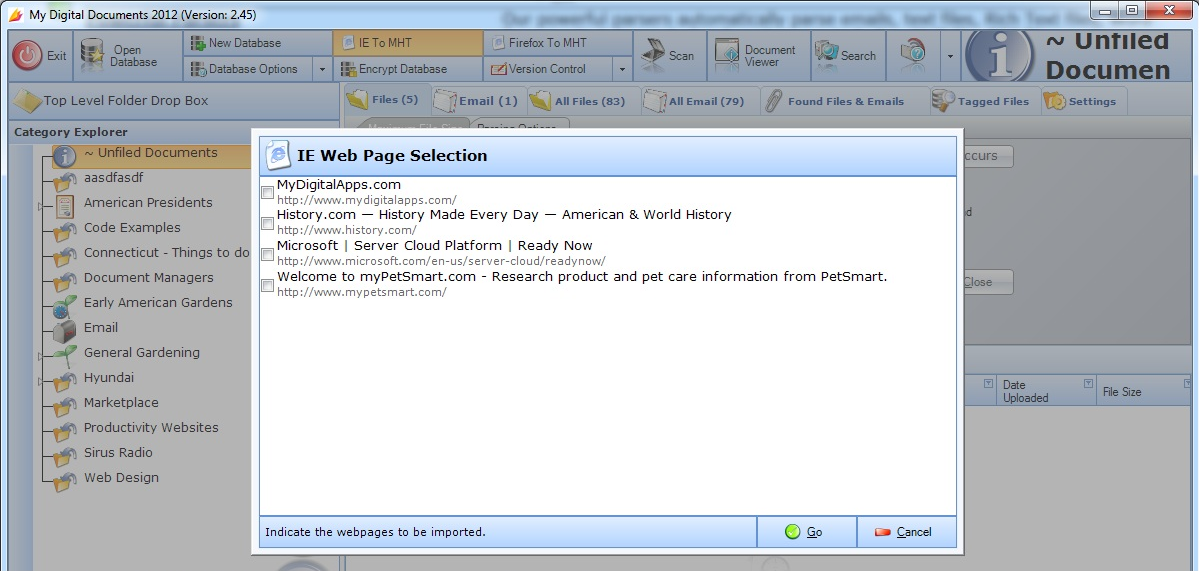Open Version Control
Screen dimensions: 1199x571
click(548, 69)
